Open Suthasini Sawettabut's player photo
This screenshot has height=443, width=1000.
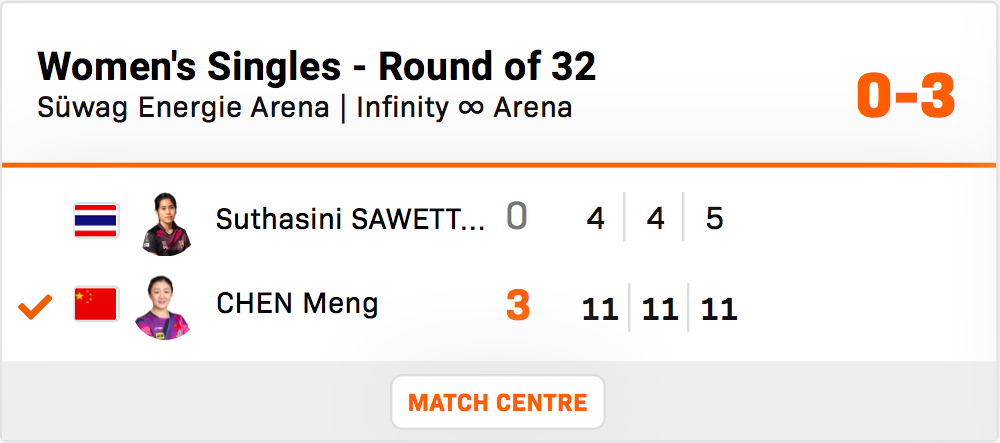[x=162, y=221]
